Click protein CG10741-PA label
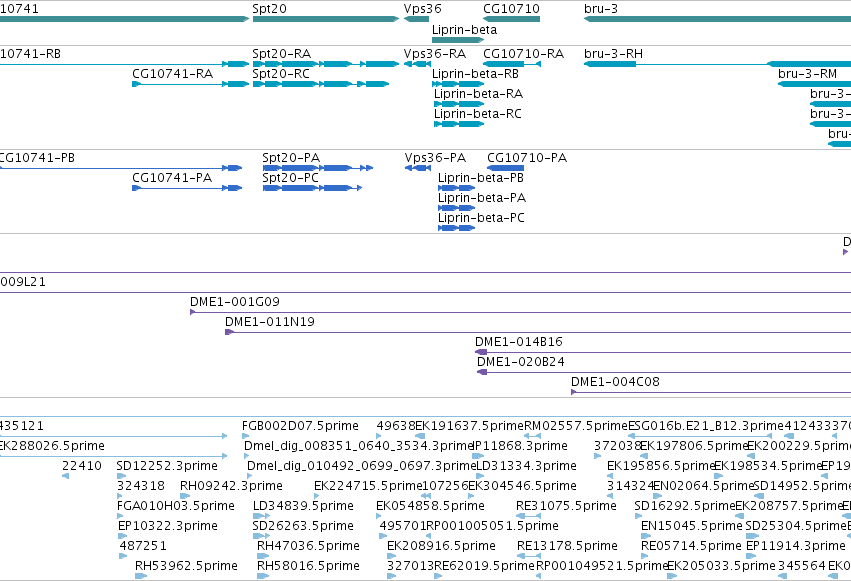 tap(172, 178)
